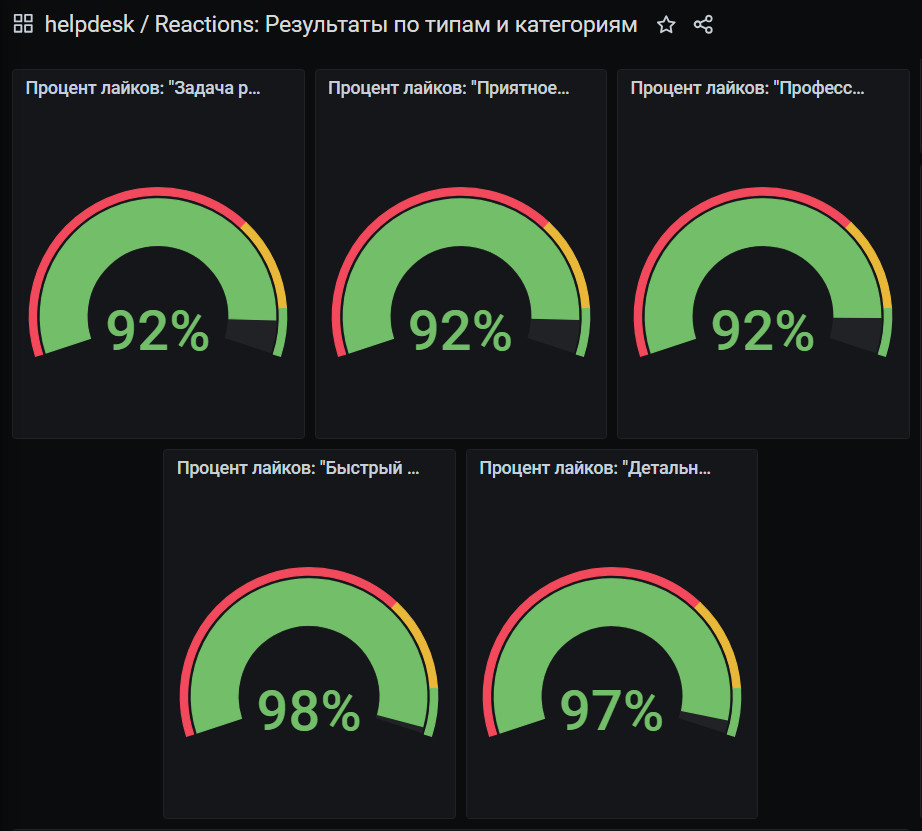Open the "Быстрый ..." panel title menu
The height and width of the screenshot is (831, 922).
298,468
